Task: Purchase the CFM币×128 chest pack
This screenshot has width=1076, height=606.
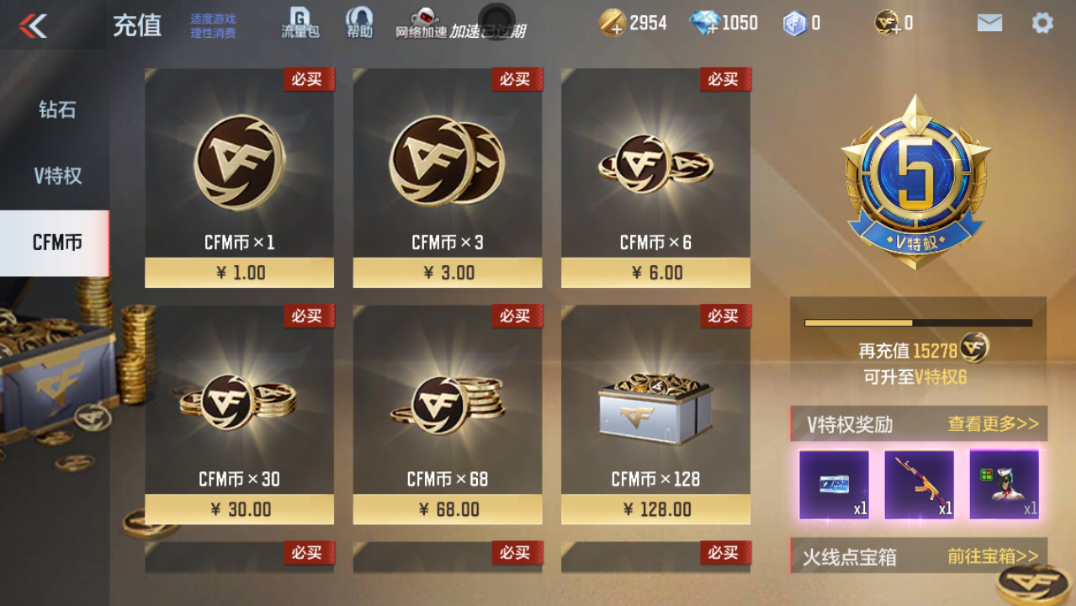Action: point(655,415)
